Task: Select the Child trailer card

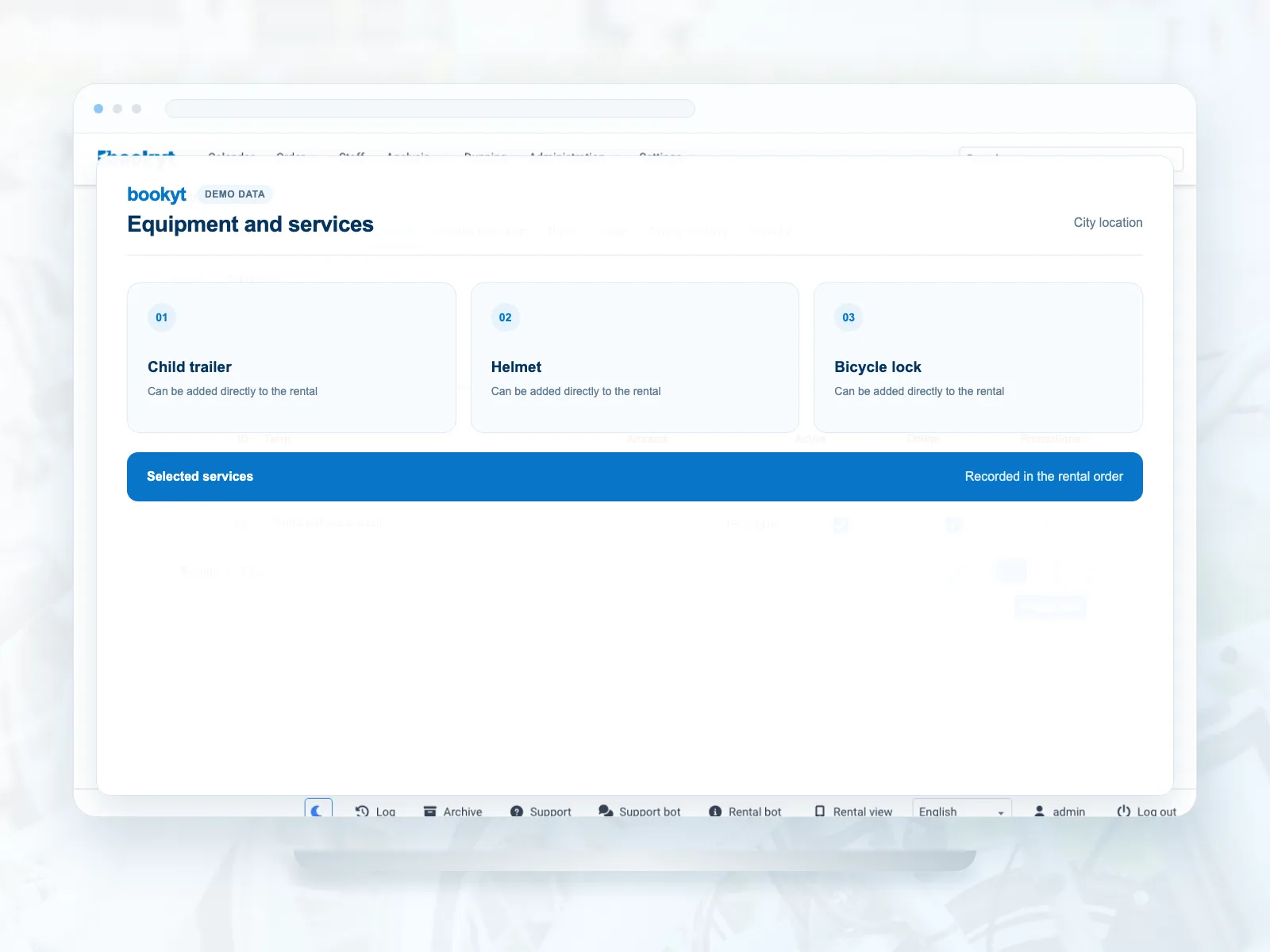Action: 291,358
